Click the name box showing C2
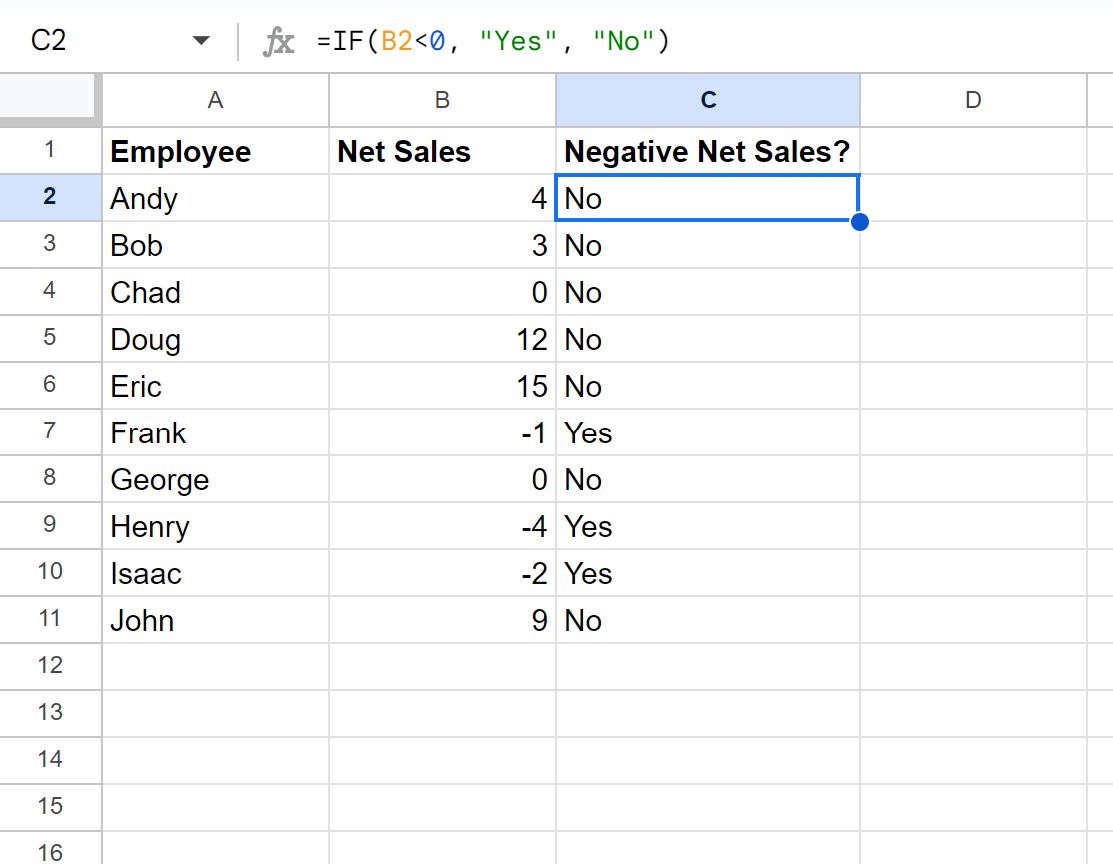The height and width of the screenshot is (864, 1113). tap(100, 40)
